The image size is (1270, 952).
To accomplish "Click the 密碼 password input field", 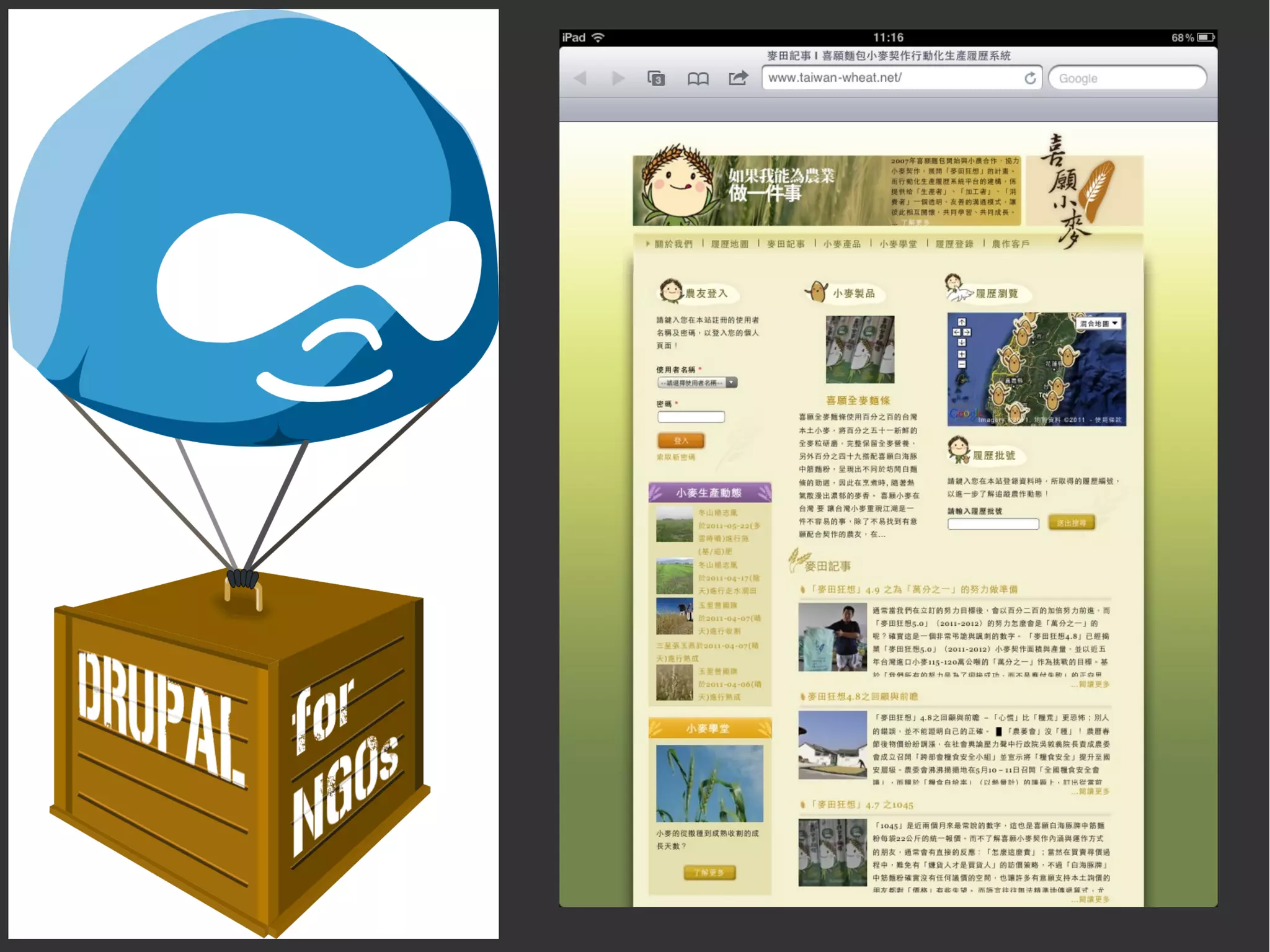I will coord(691,417).
